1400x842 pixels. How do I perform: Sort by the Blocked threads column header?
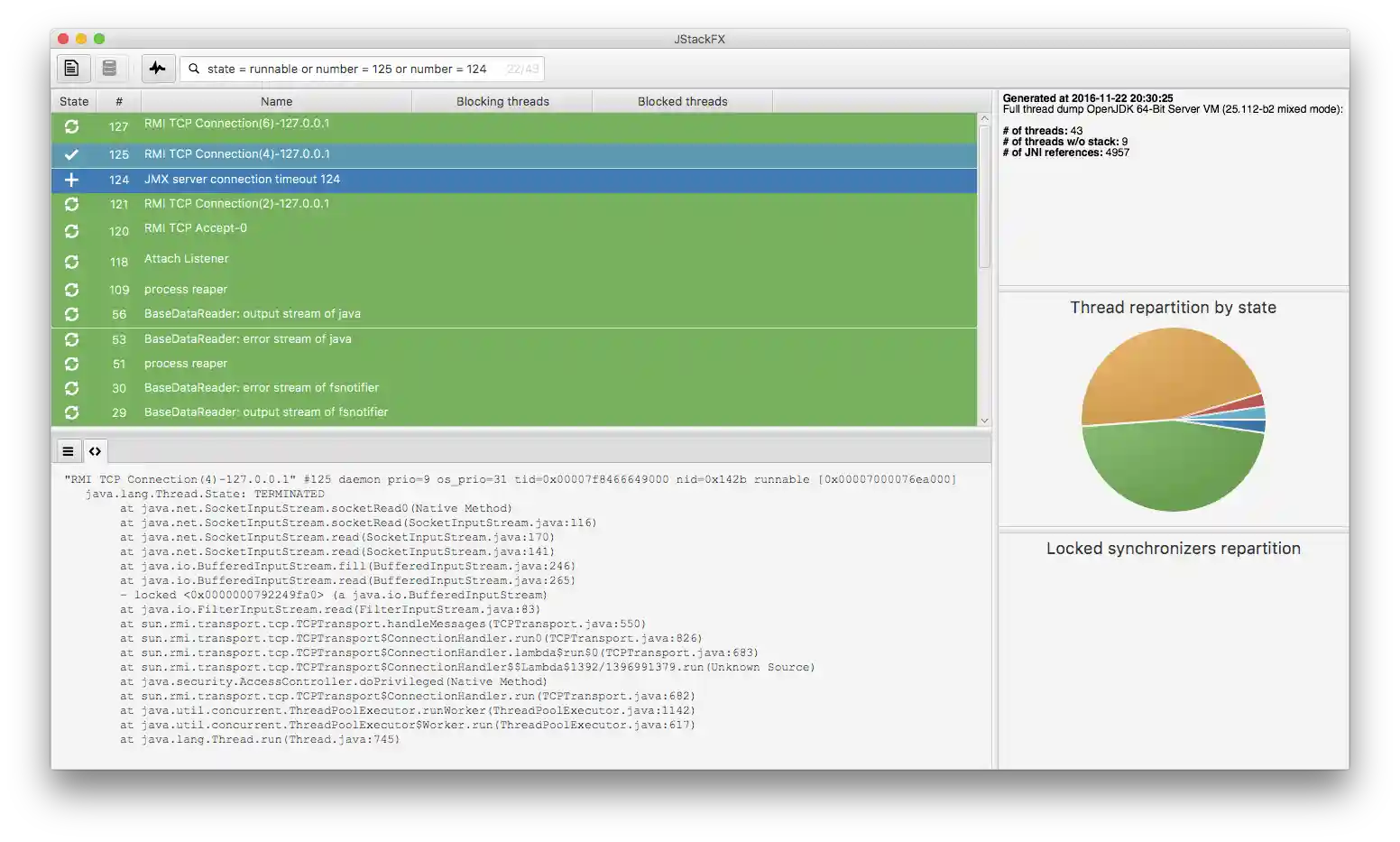pyautogui.click(x=682, y=101)
